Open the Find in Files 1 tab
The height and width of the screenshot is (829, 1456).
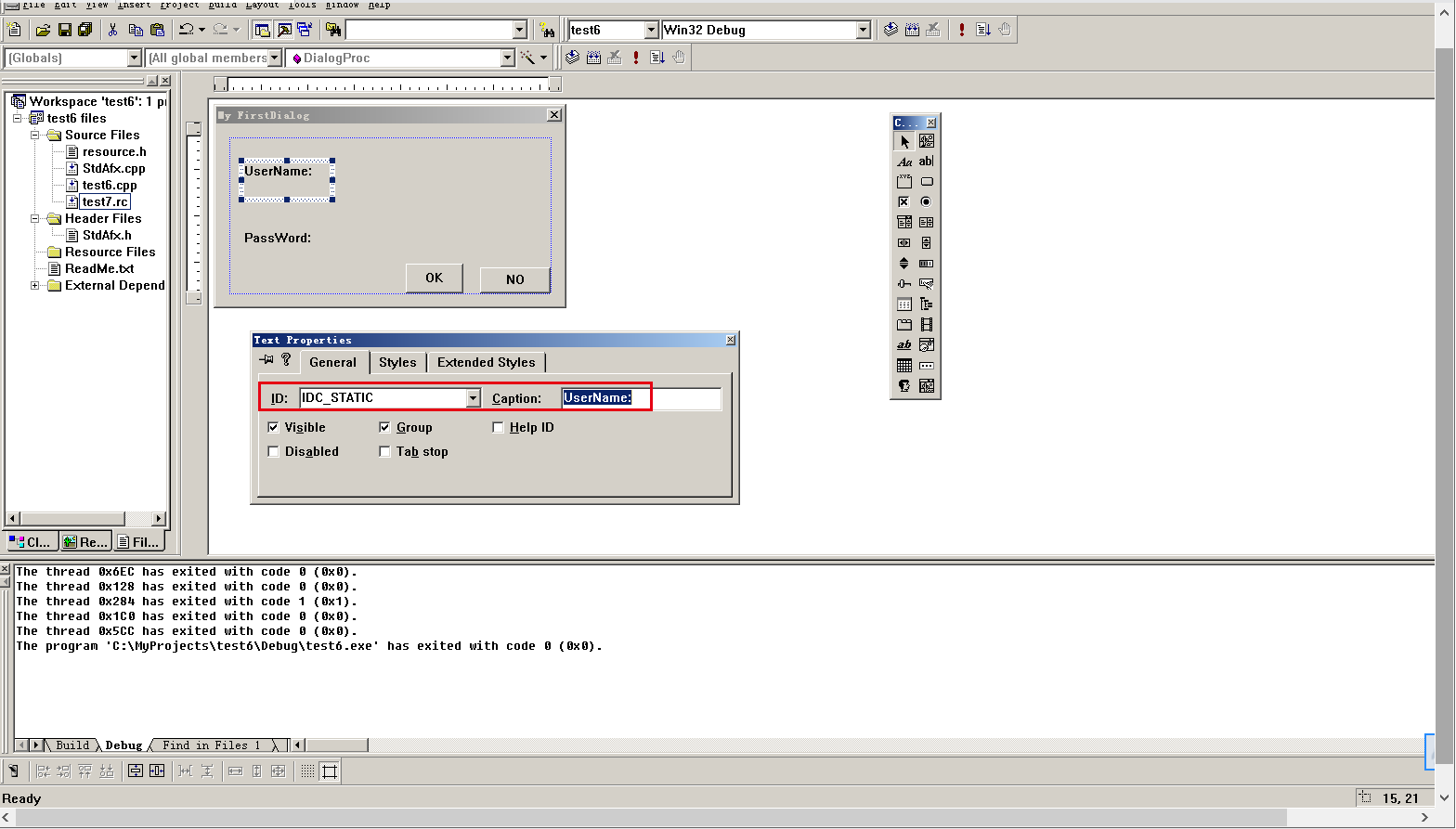(212, 745)
